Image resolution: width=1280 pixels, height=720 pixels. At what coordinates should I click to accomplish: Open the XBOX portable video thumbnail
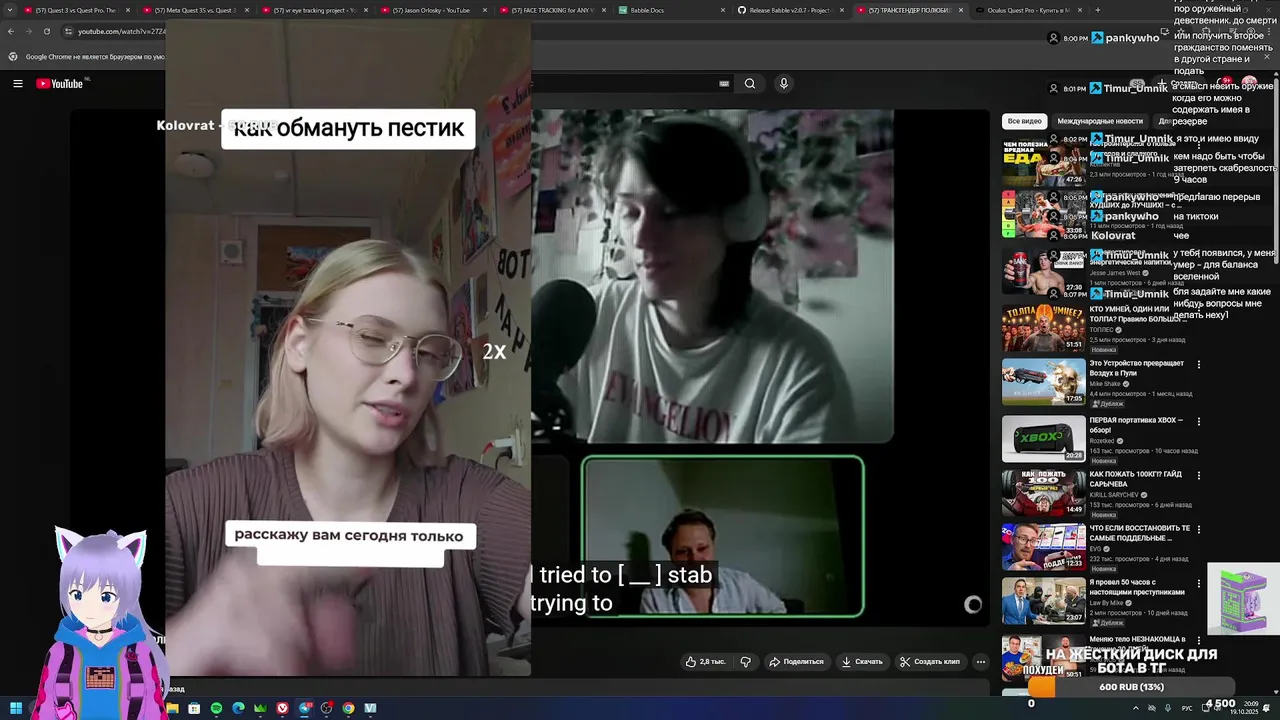[x=1043, y=437]
